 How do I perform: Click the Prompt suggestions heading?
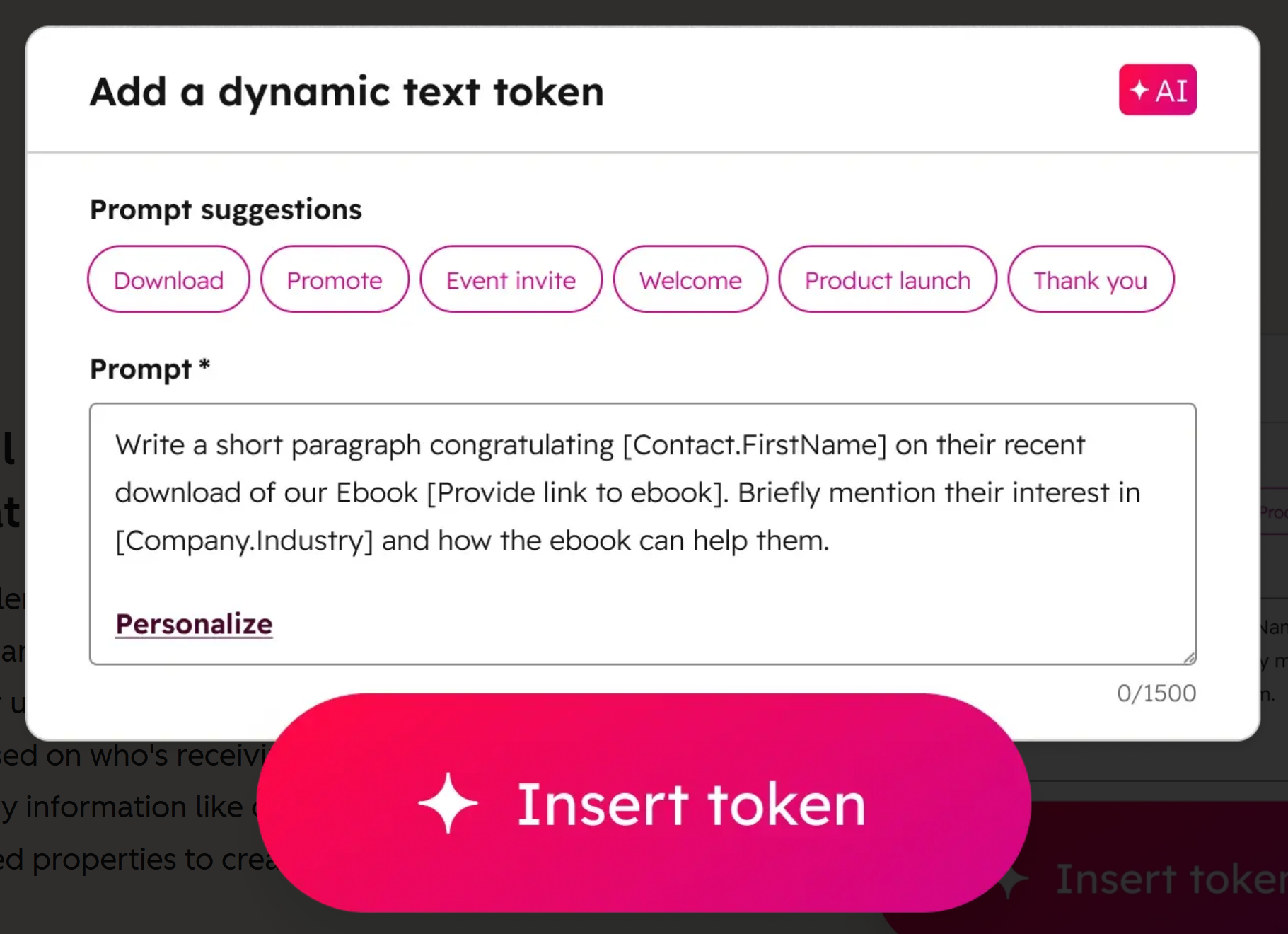225,209
